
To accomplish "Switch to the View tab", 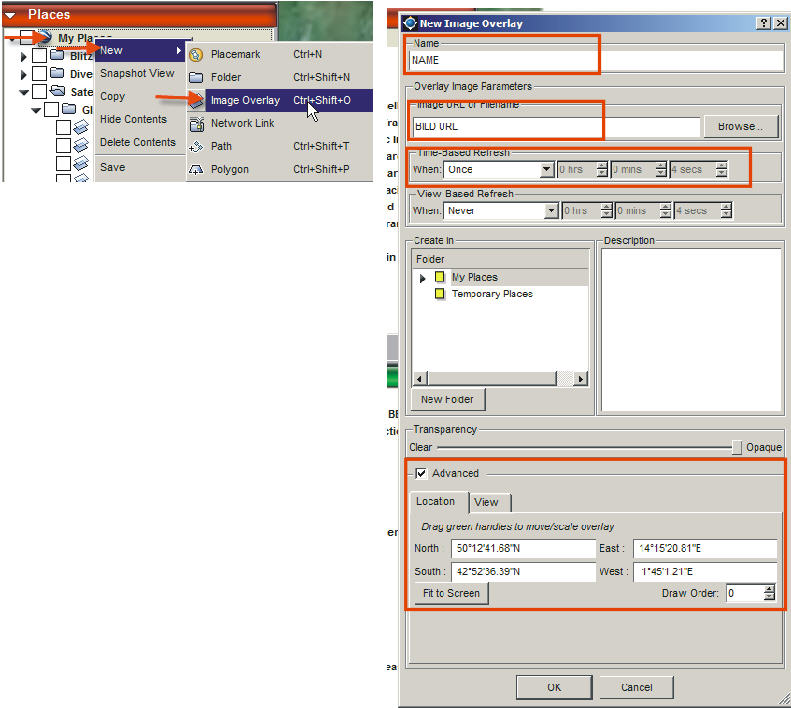I will (x=488, y=502).
